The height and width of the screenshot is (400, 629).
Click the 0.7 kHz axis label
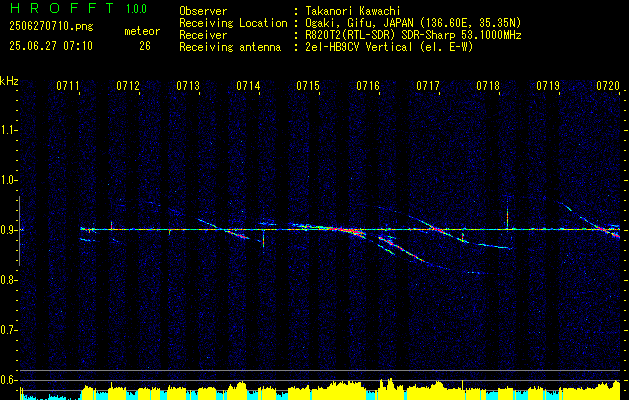(8, 330)
